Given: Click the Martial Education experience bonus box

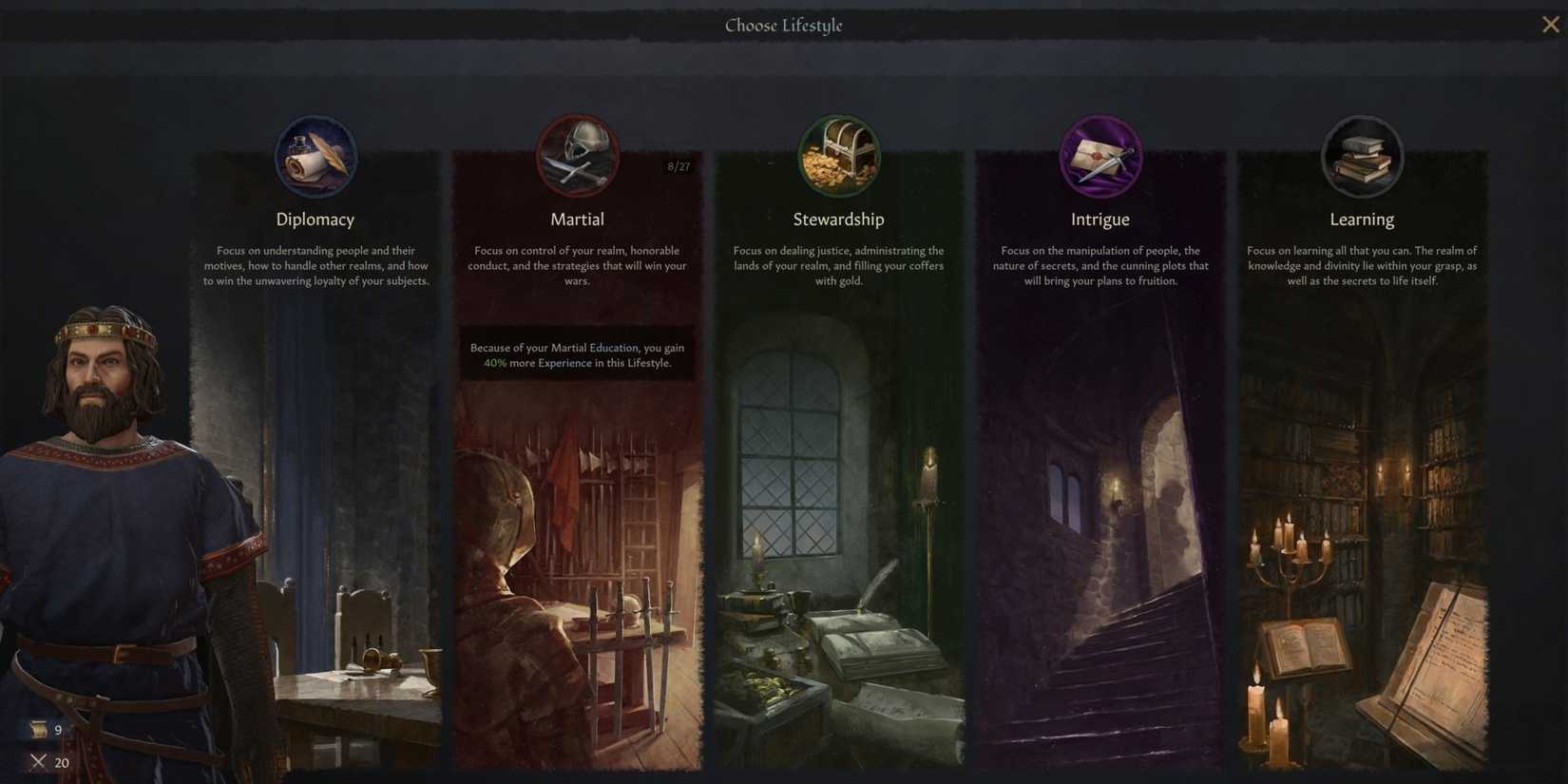Looking at the screenshot, I should pos(577,355).
